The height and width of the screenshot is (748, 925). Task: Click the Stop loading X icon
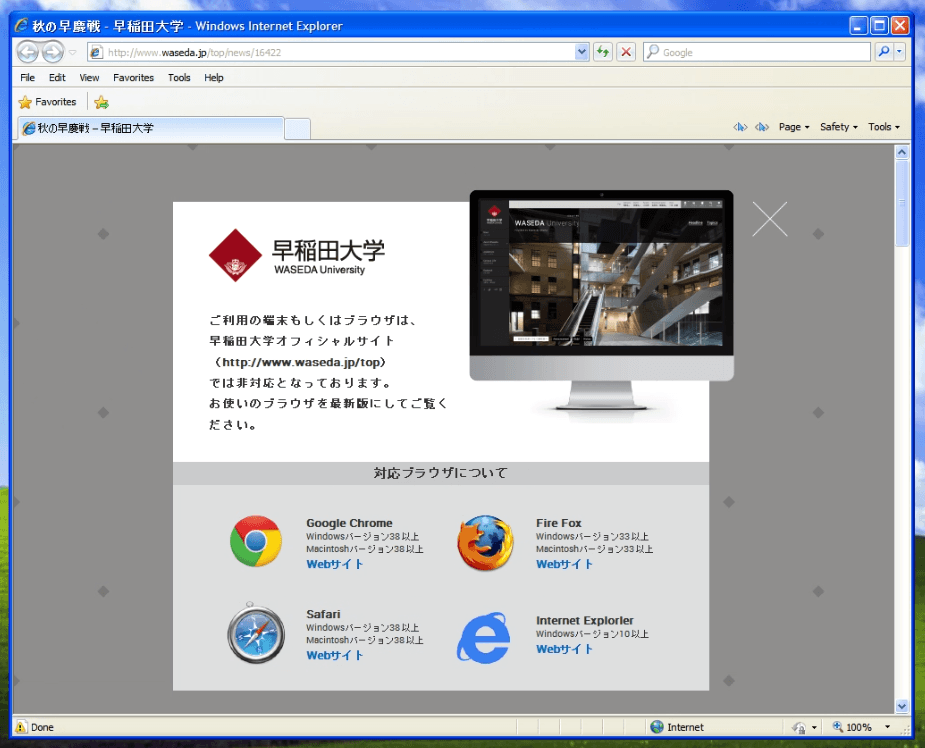tap(626, 52)
